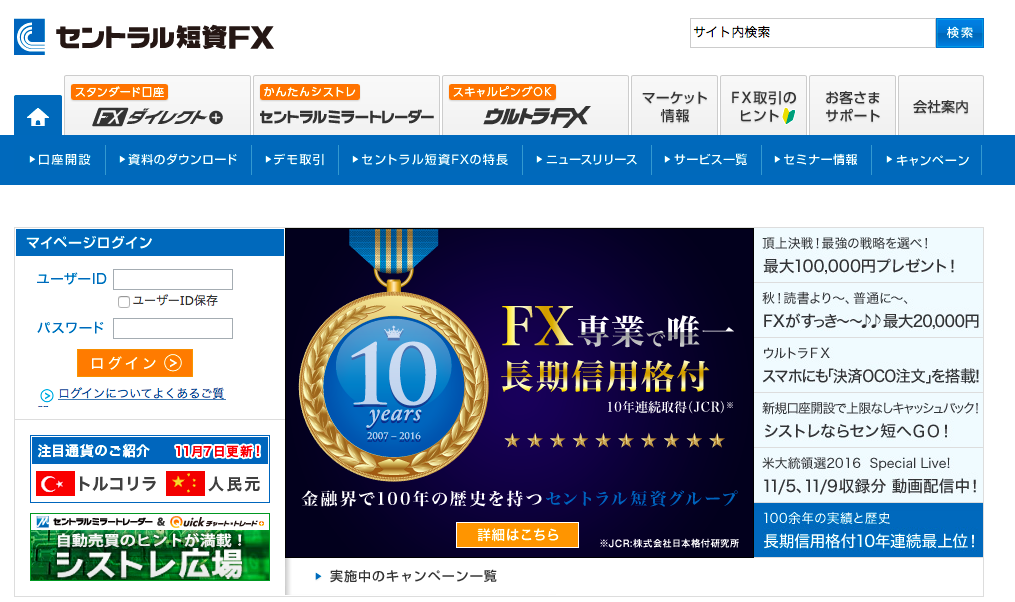Image resolution: width=1015 pixels, height=602 pixels.
Task: Click the マイページログイン panel heading
Action: tap(150, 243)
